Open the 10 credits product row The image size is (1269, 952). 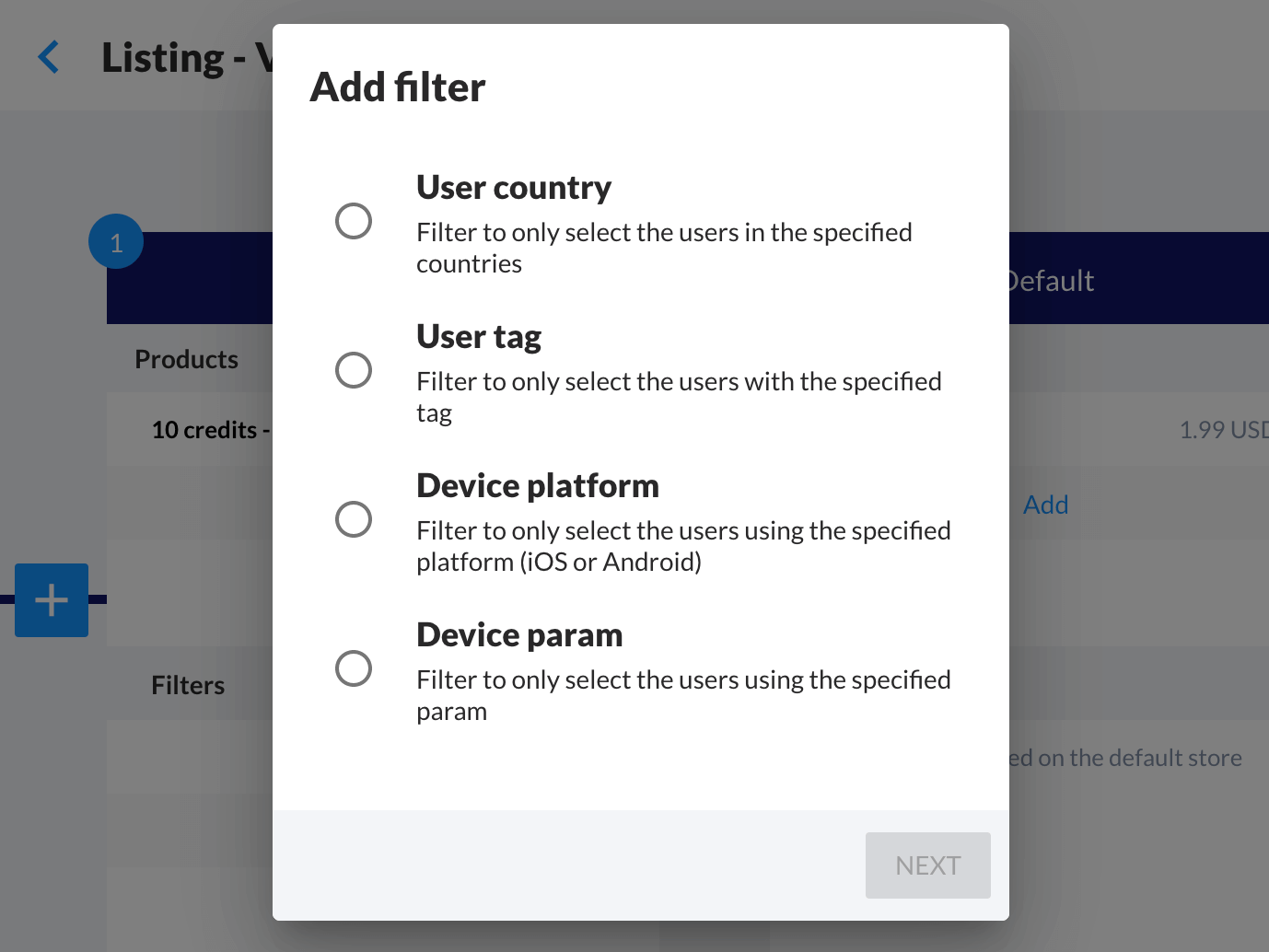pyautogui.click(x=210, y=430)
